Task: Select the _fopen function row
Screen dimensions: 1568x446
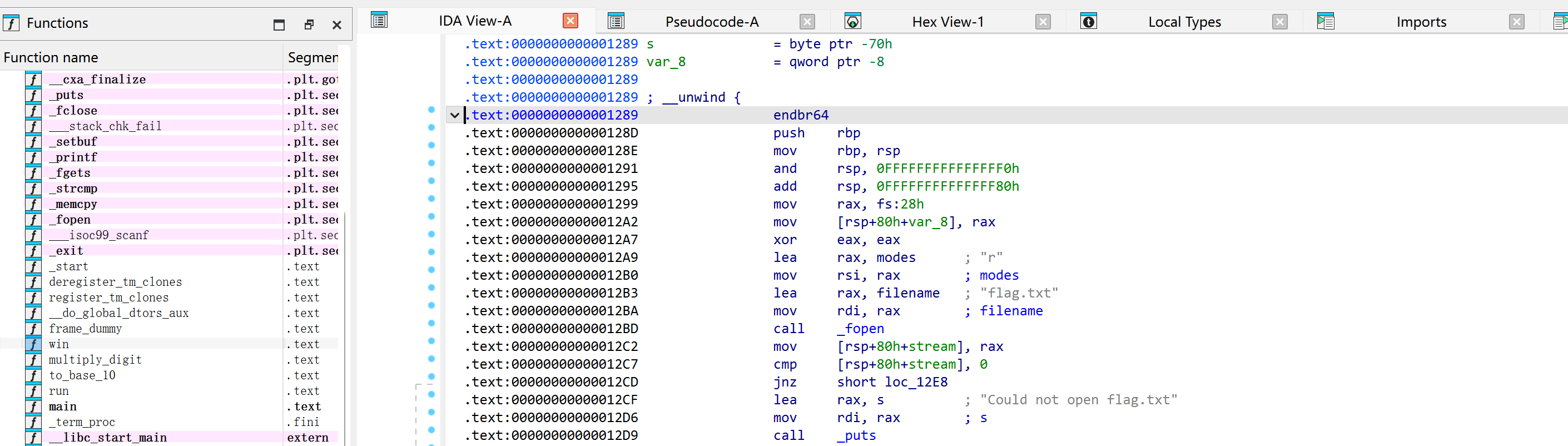Action: tap(169, 220)
